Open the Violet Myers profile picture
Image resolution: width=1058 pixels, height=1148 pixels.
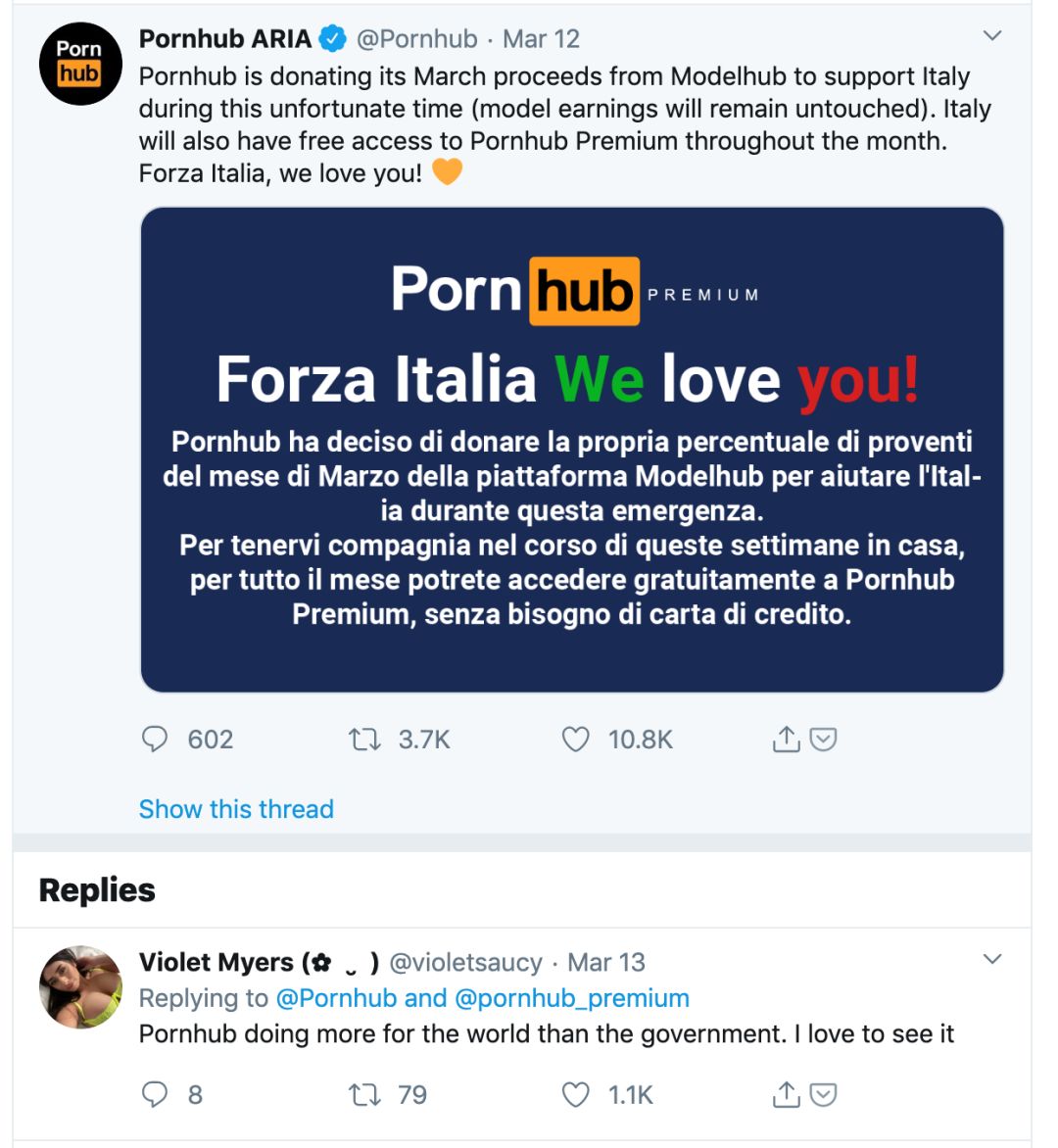[x=80, y=986]
